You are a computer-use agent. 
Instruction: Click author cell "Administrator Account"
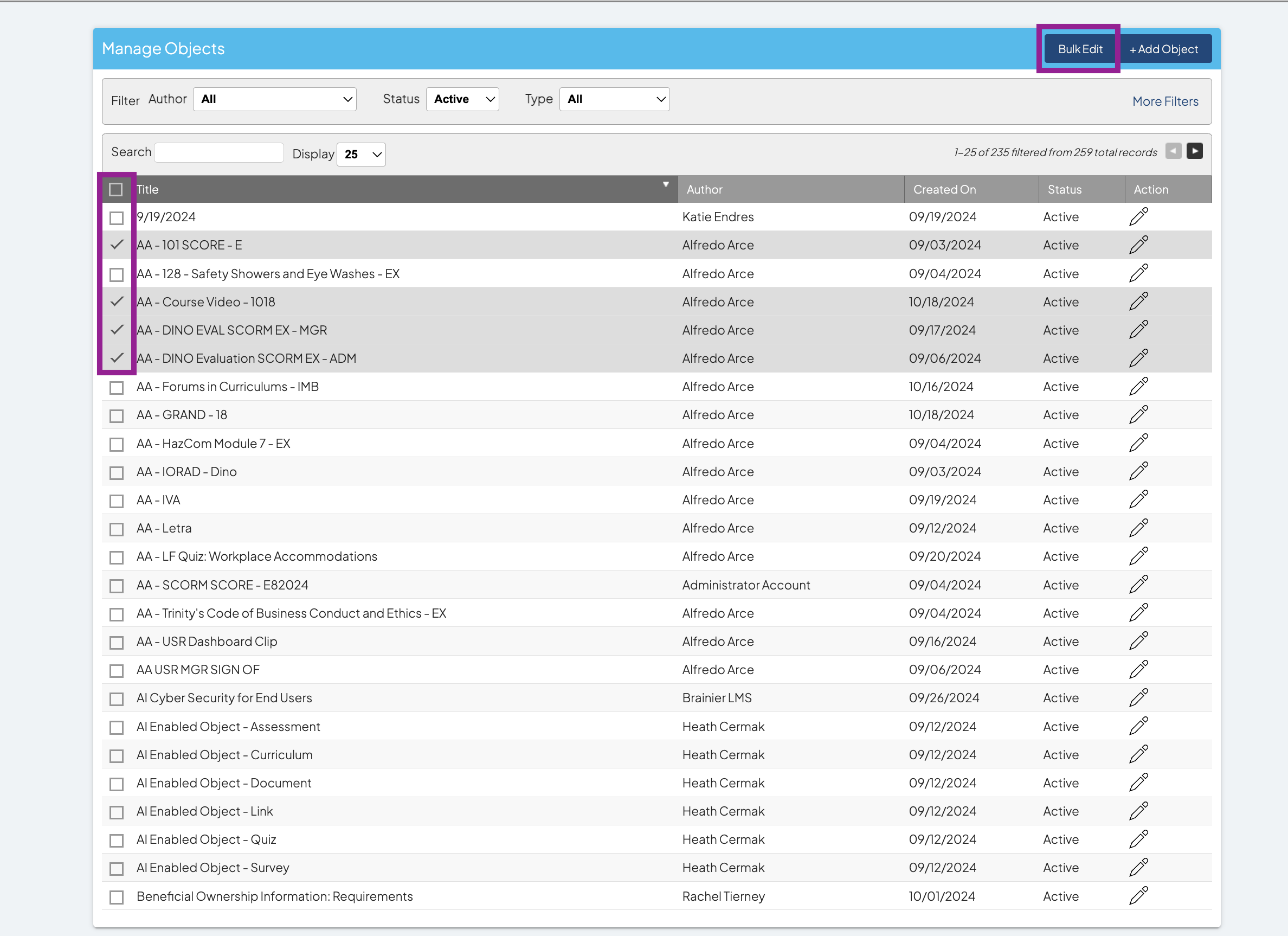[x=746, y=585]
